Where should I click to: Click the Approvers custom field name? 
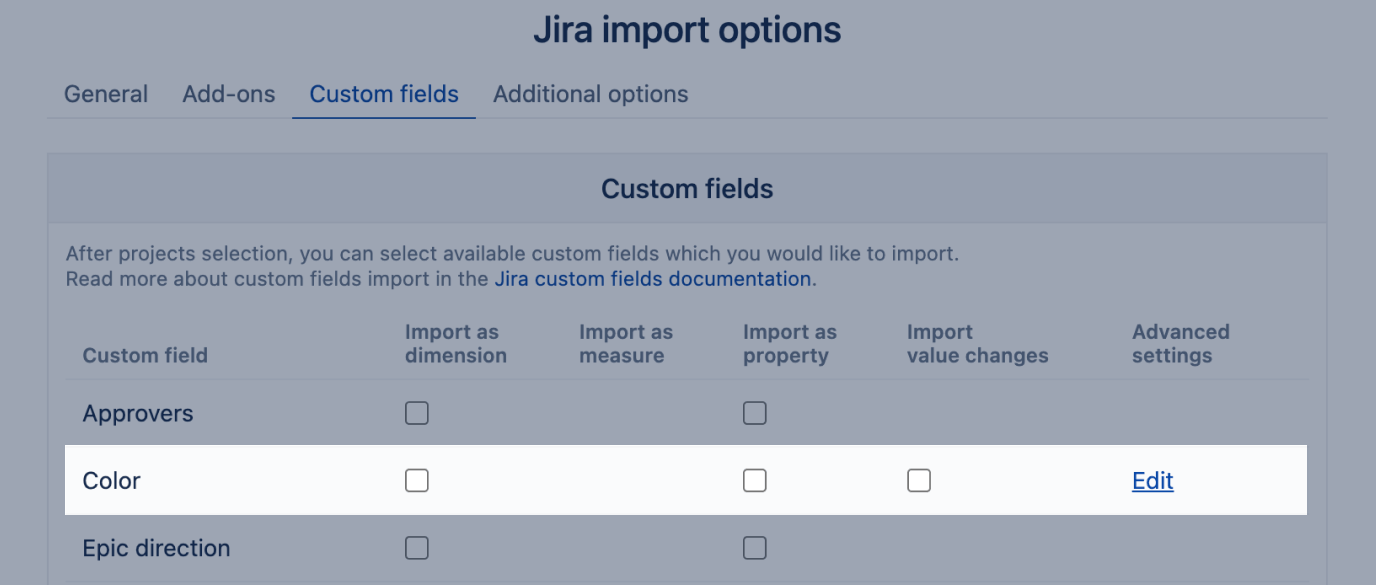coord(138,413)
